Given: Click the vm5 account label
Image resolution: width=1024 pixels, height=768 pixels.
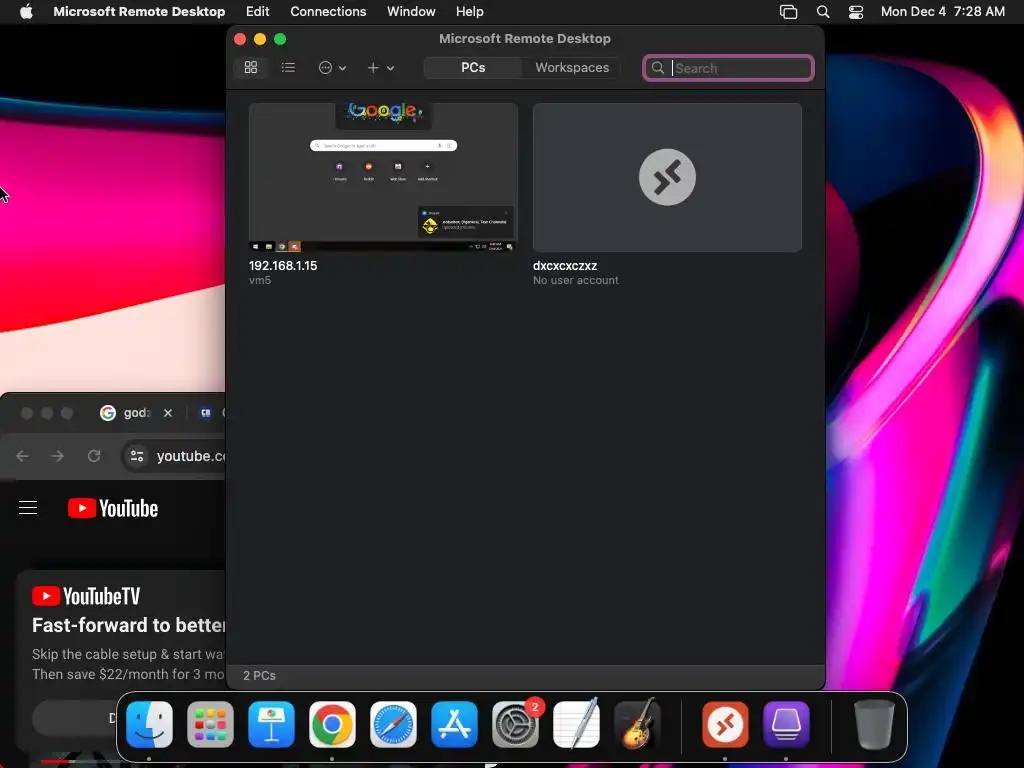Looking at the screenshot, I should click(x=260, y=280).
